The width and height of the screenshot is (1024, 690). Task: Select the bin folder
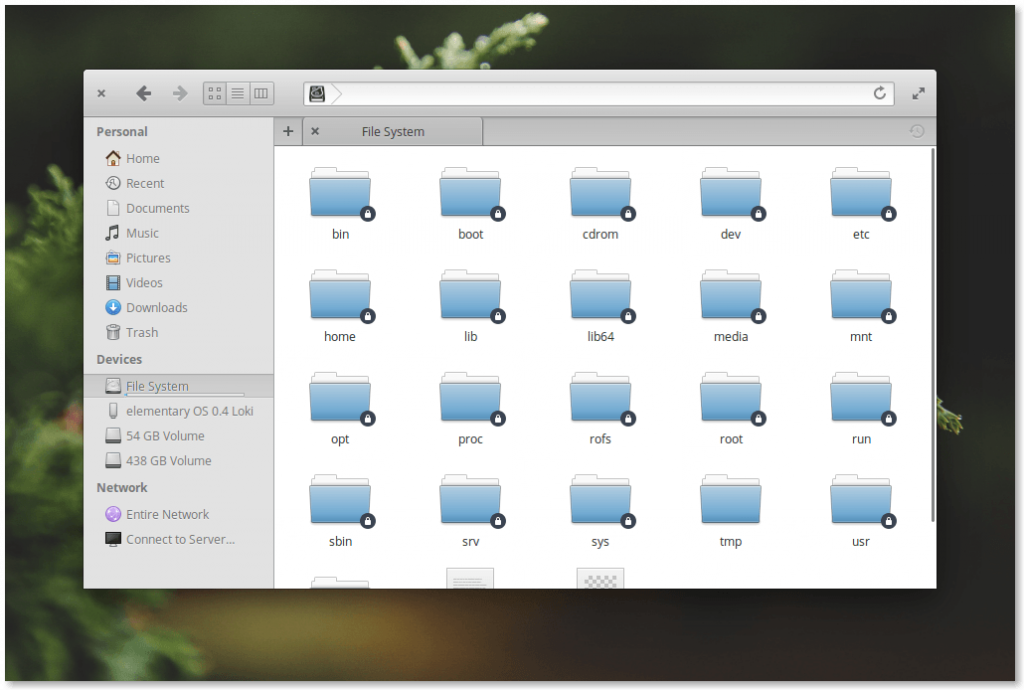pos(340,204)
